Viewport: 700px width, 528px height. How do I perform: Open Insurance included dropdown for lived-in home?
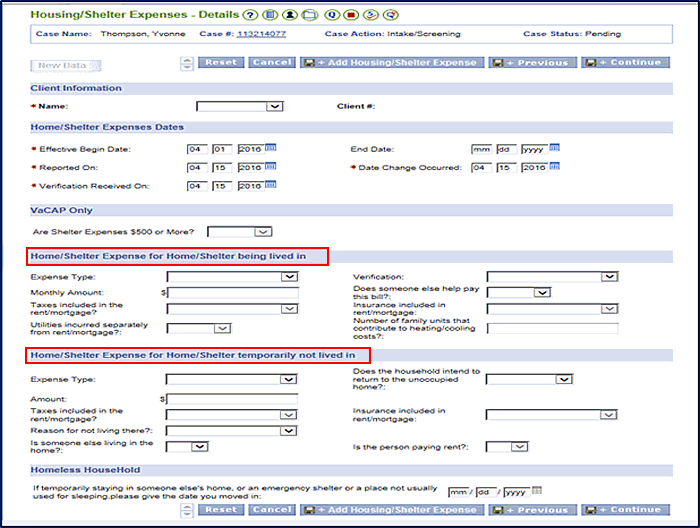click(x=553, y=308)
